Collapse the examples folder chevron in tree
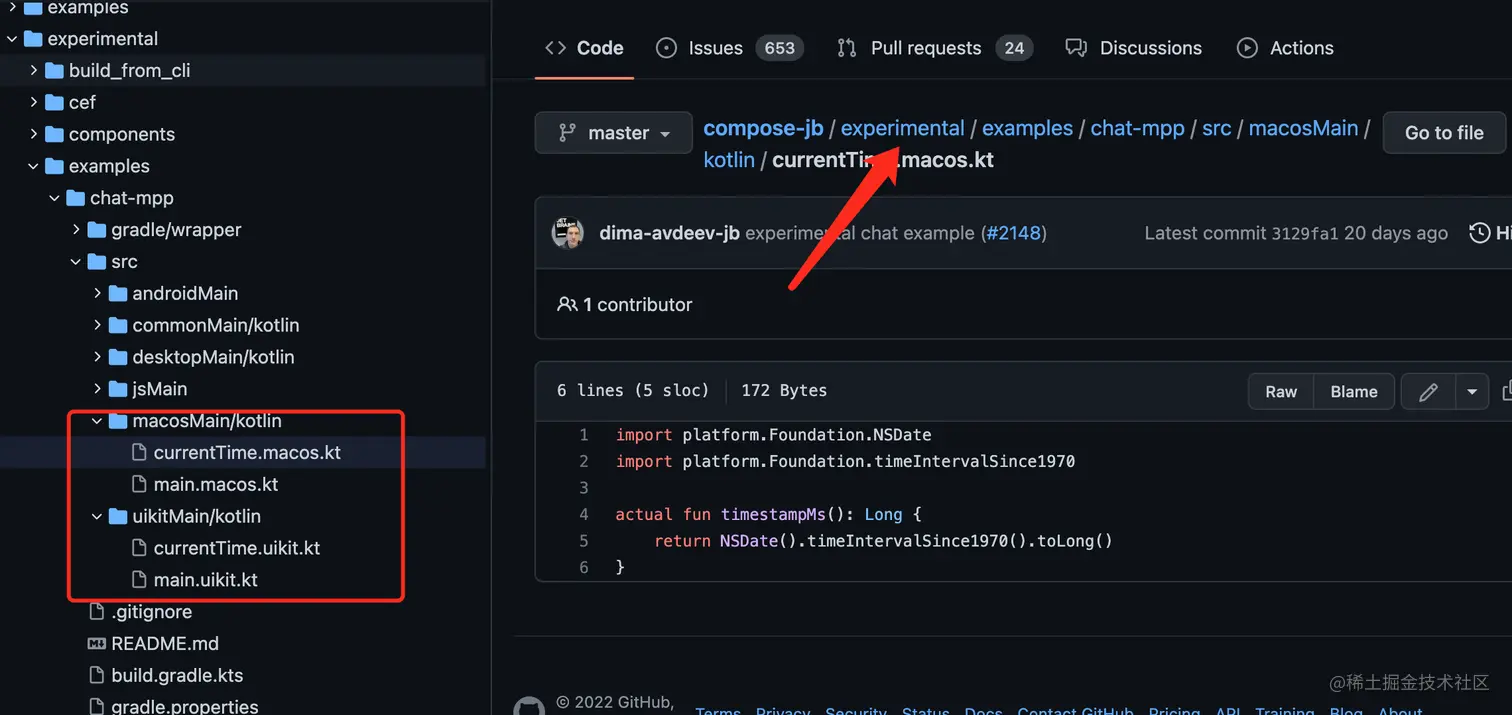The image size is (1512, 715). coord(33,167)
